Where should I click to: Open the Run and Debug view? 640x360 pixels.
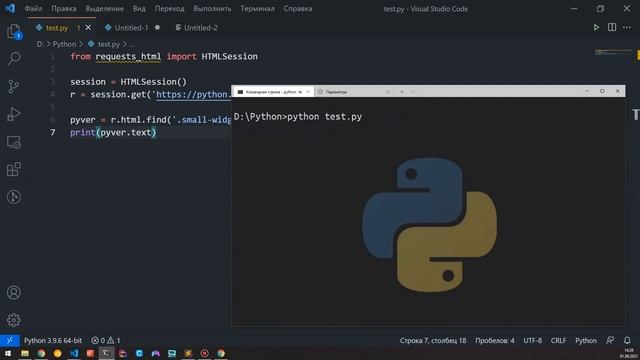(14, 114)
